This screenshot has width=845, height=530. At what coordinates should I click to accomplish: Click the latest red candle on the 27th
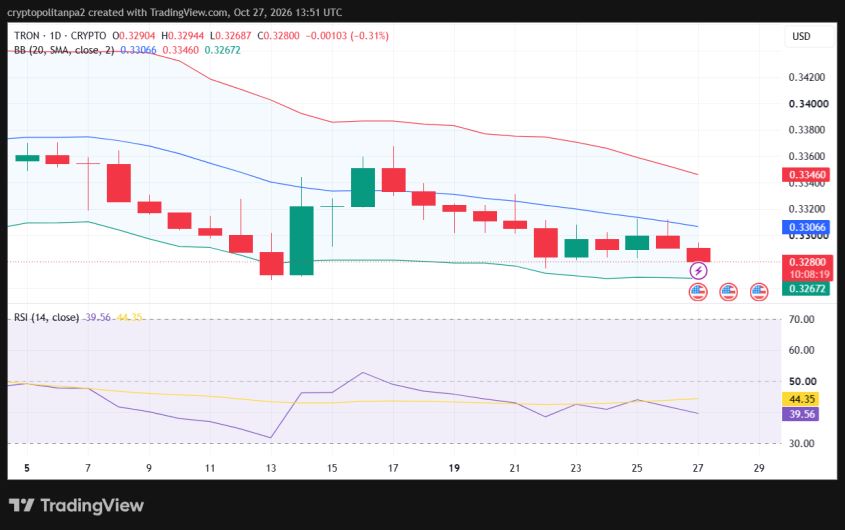[x=698, y=255]
